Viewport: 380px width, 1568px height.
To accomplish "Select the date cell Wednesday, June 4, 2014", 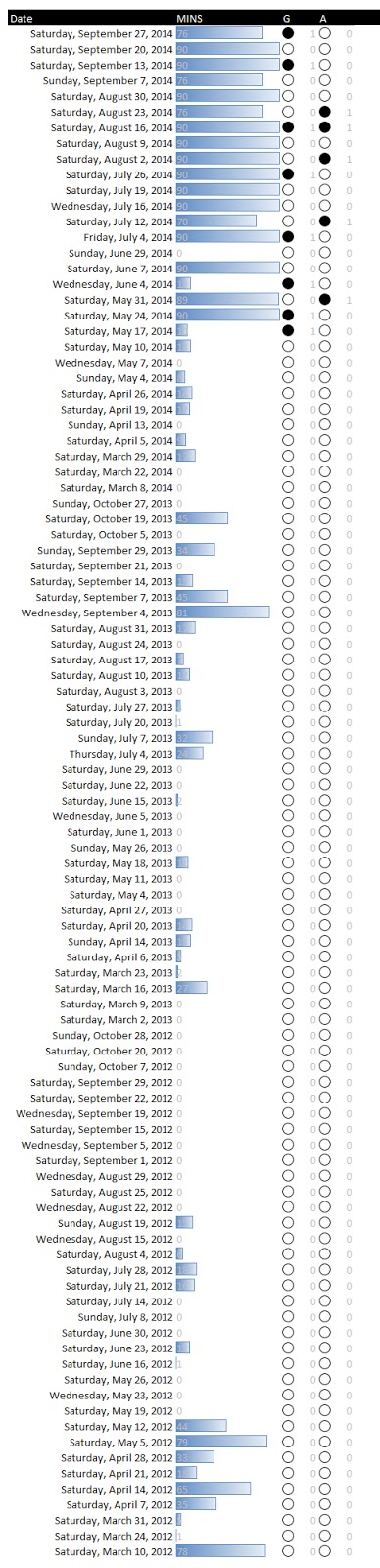I will [x=113, y=284].
